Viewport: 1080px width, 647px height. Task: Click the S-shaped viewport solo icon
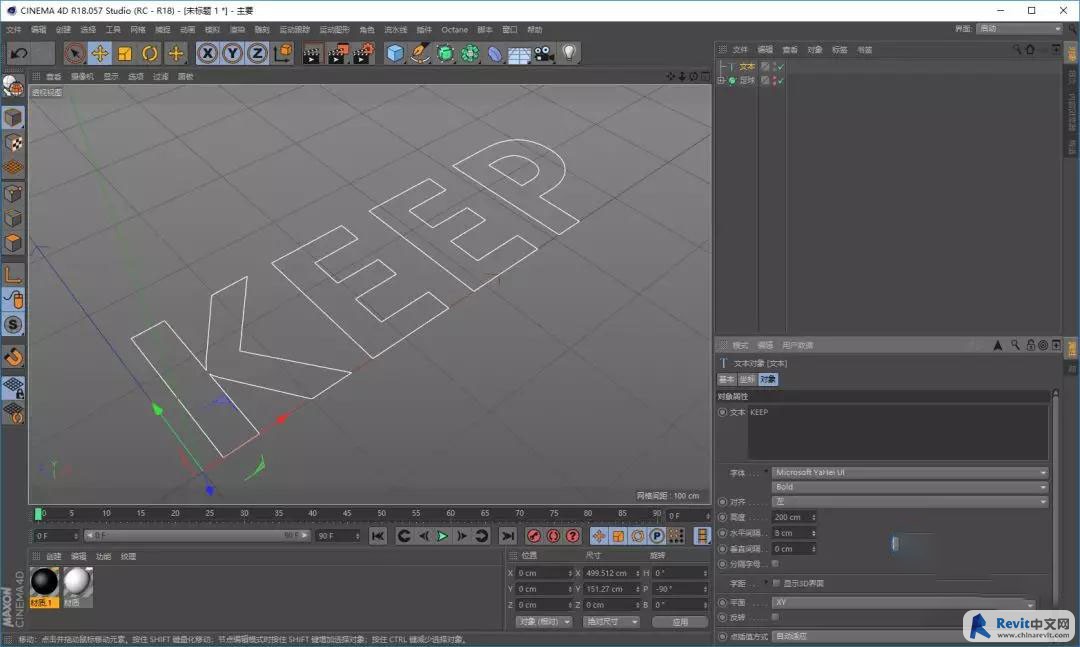[13, 325]
